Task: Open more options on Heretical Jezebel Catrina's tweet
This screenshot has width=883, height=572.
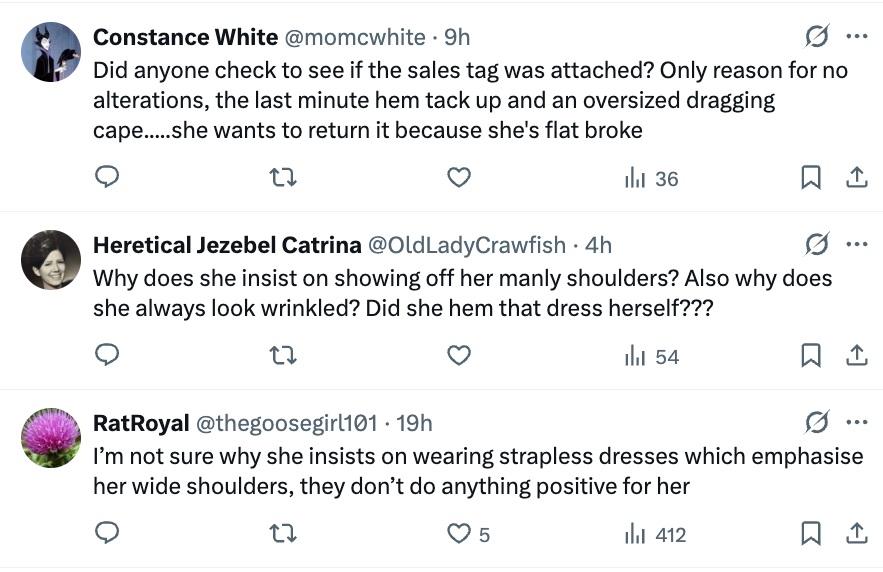Action: 856,245
